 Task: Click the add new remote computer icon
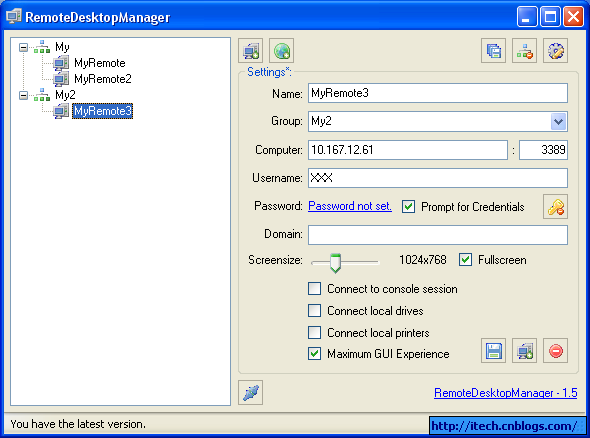pos(251,51)
